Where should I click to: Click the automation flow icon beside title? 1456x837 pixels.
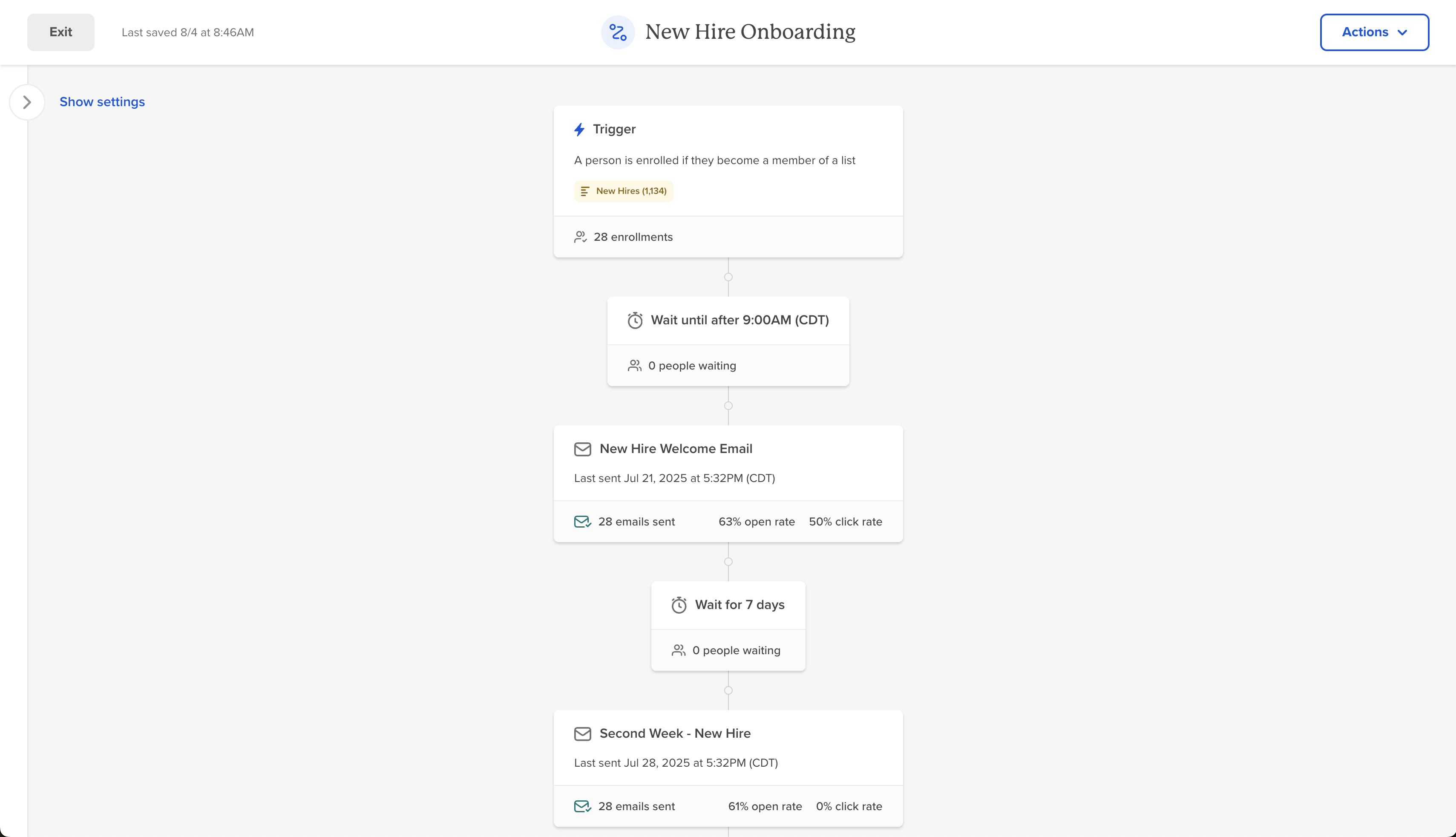[618, 32]
